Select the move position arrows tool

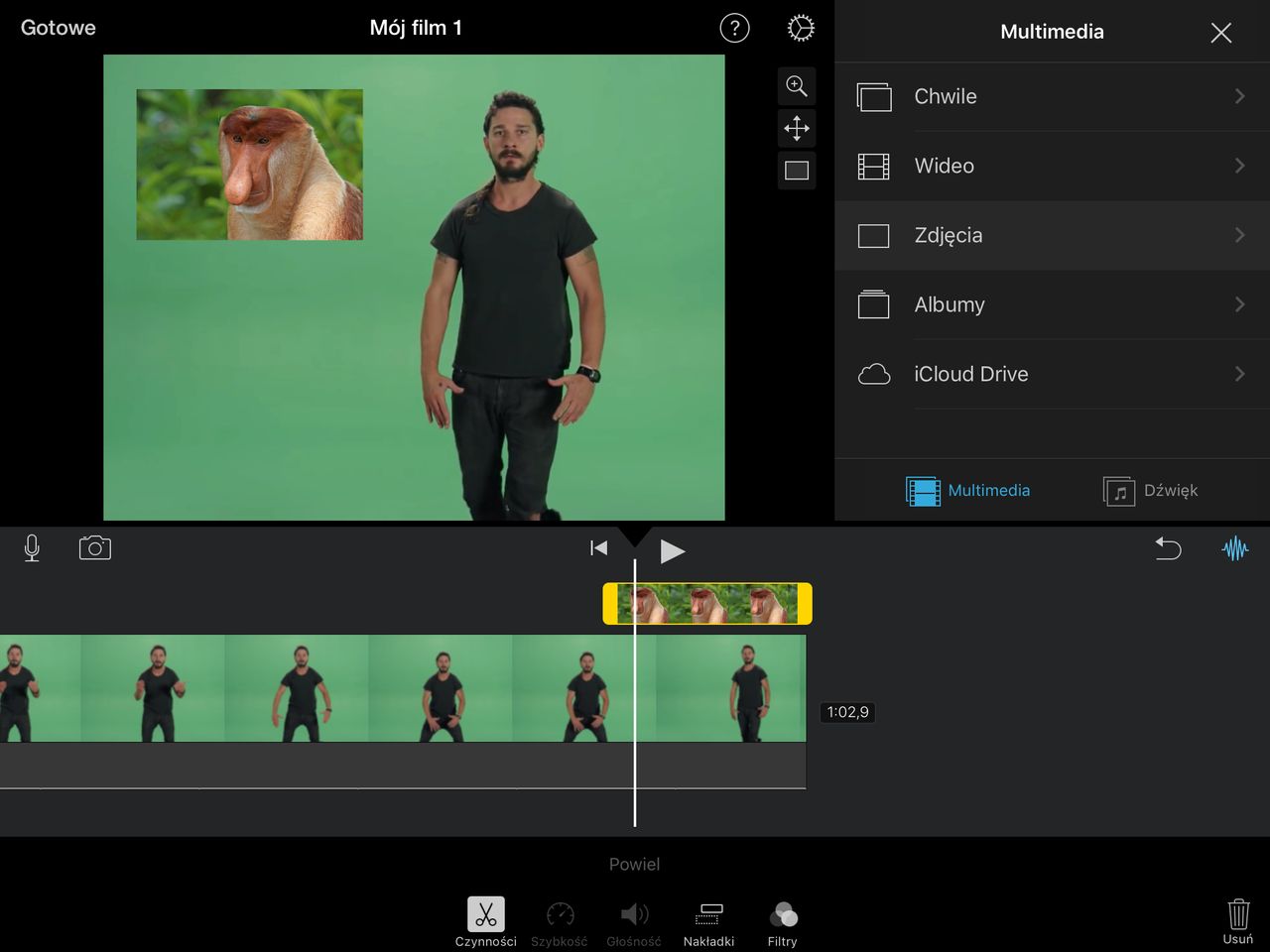(x=797, y=128)
